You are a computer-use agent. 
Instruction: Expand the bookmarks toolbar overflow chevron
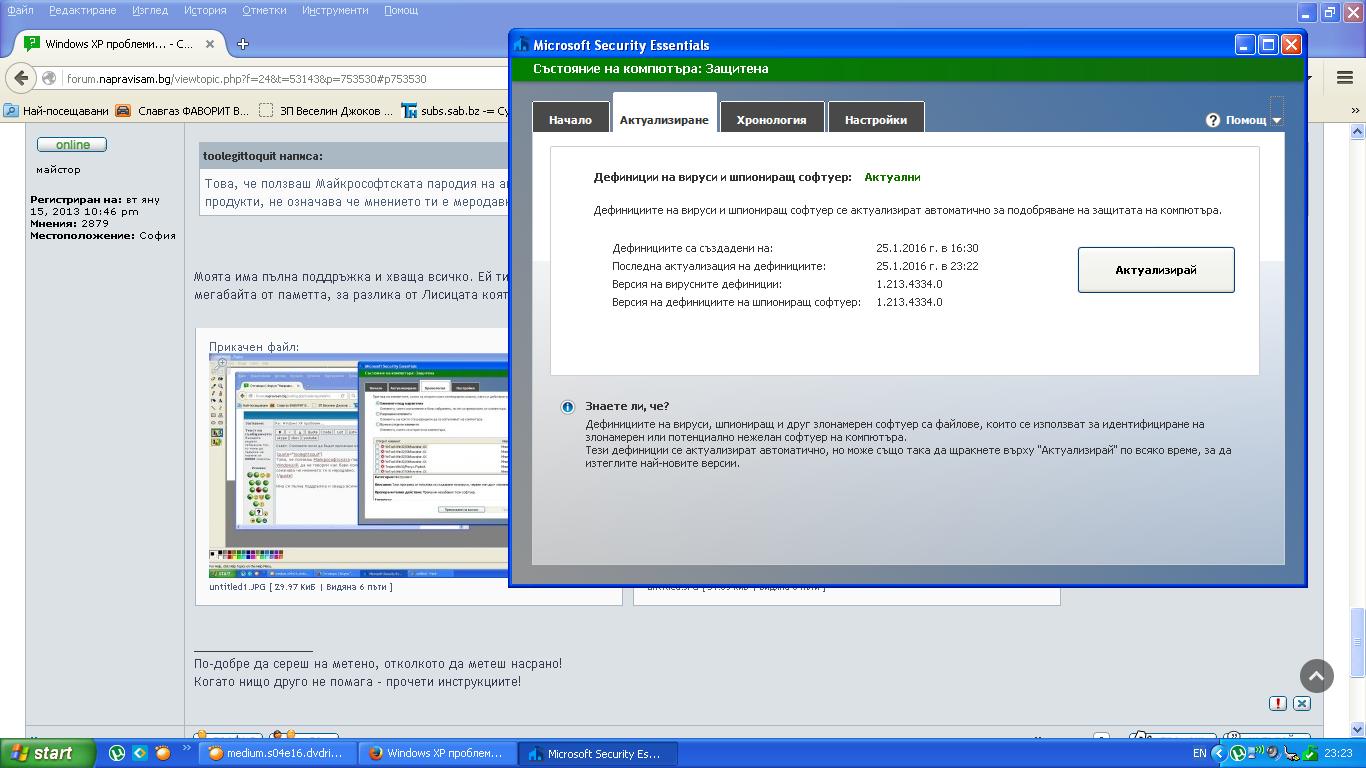click(x=1356, y=111)
